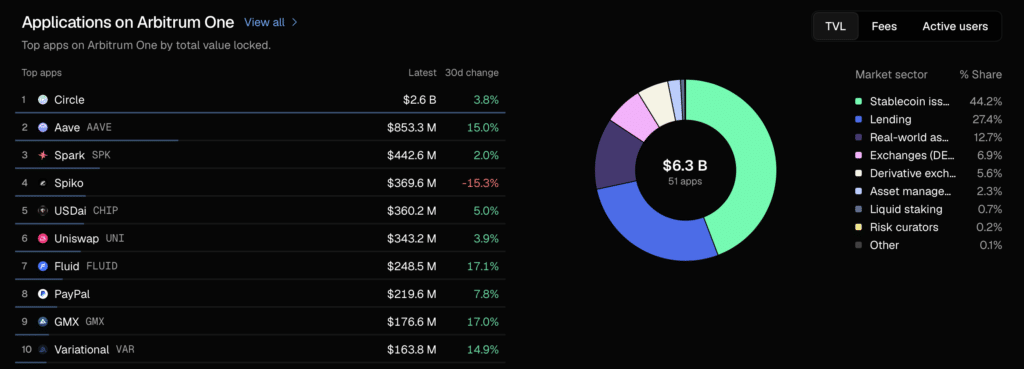Click the Real-world assets purple legend swatch
Screen dimensions: 1024x369
tap(858, 138)
